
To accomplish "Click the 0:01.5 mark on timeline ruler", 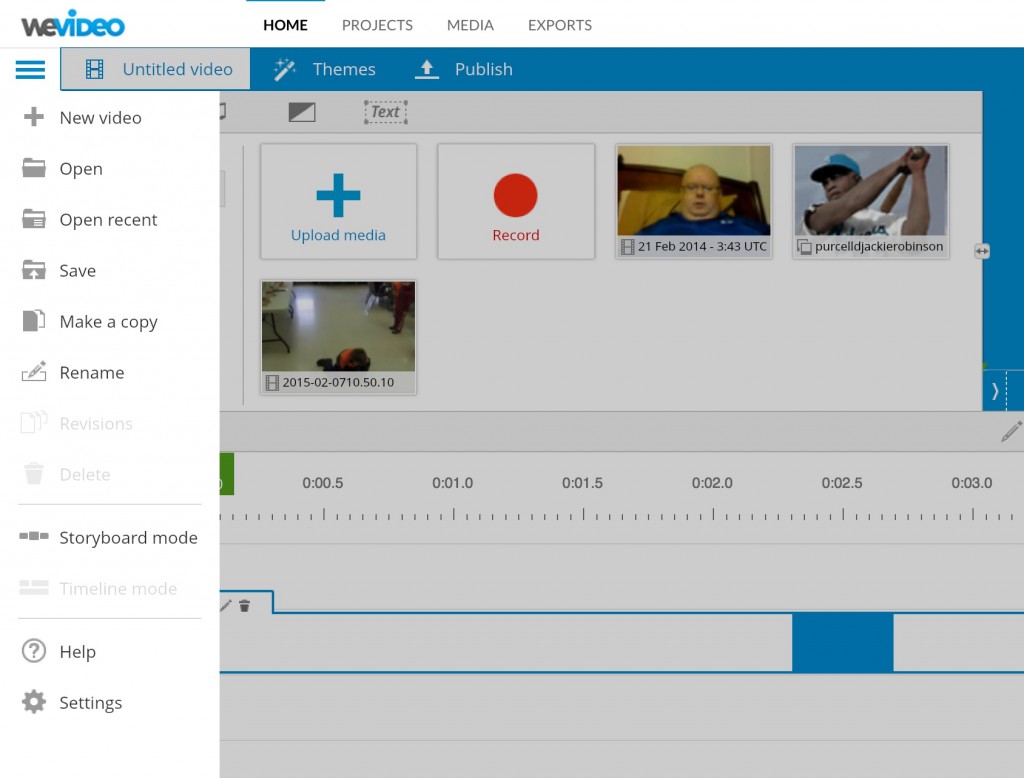I will [x=582, y=483].
